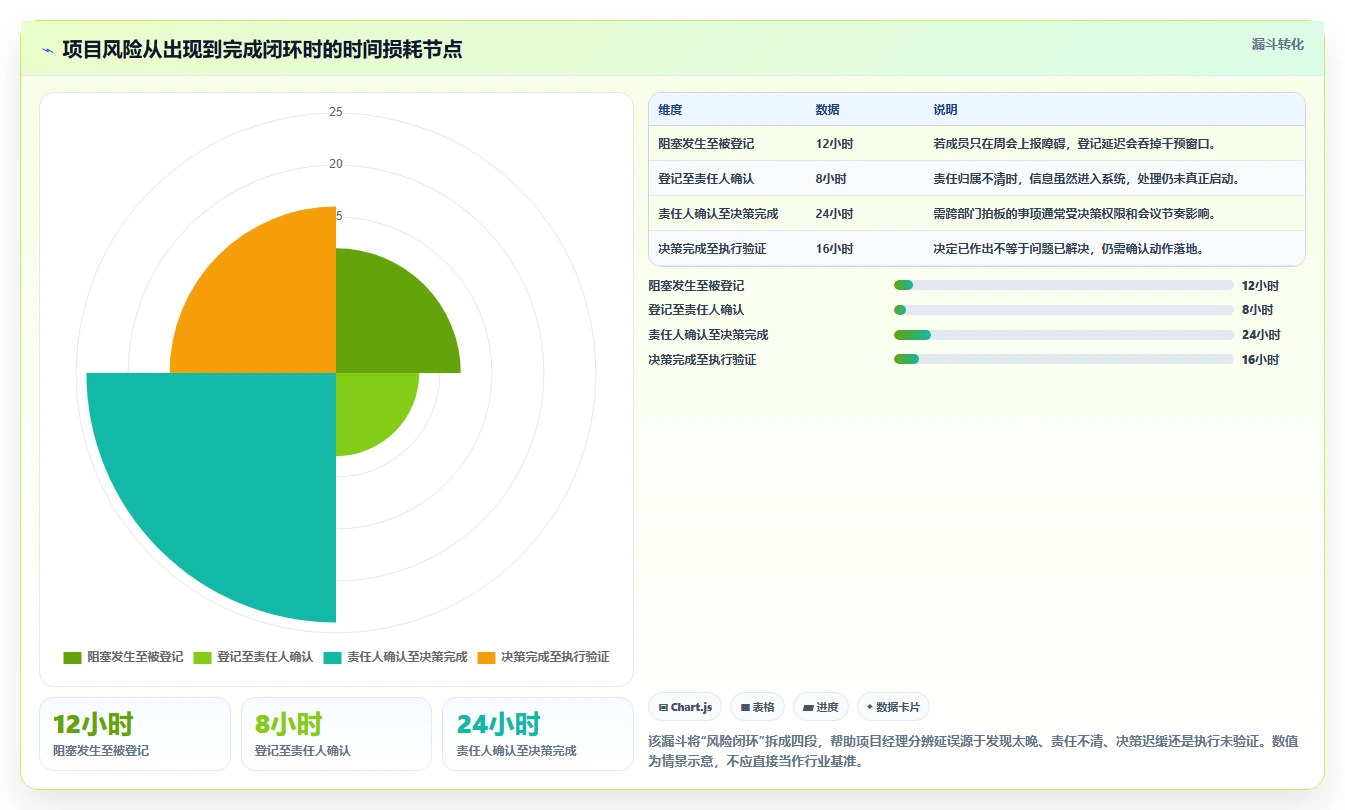
Task: Click the 数据卡片 tag chip
Action: click(x=893, y=707)
